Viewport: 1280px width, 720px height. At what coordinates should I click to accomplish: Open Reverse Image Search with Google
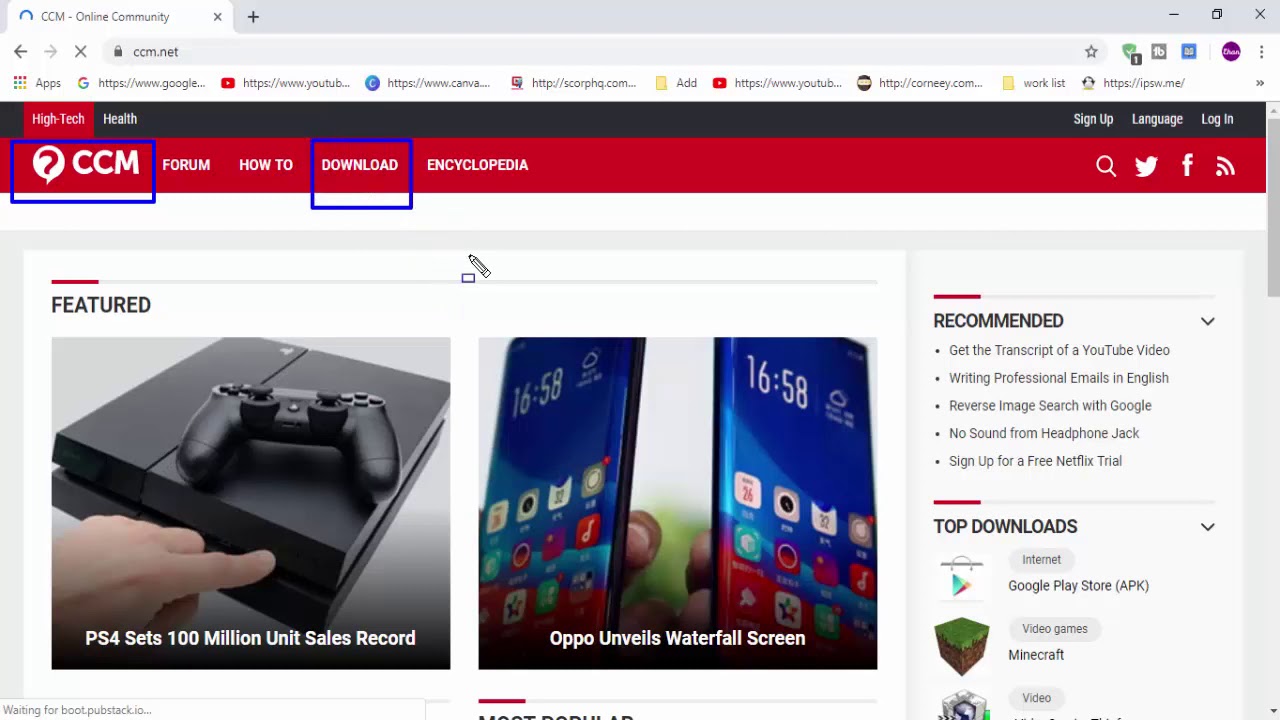point(1050,406)
